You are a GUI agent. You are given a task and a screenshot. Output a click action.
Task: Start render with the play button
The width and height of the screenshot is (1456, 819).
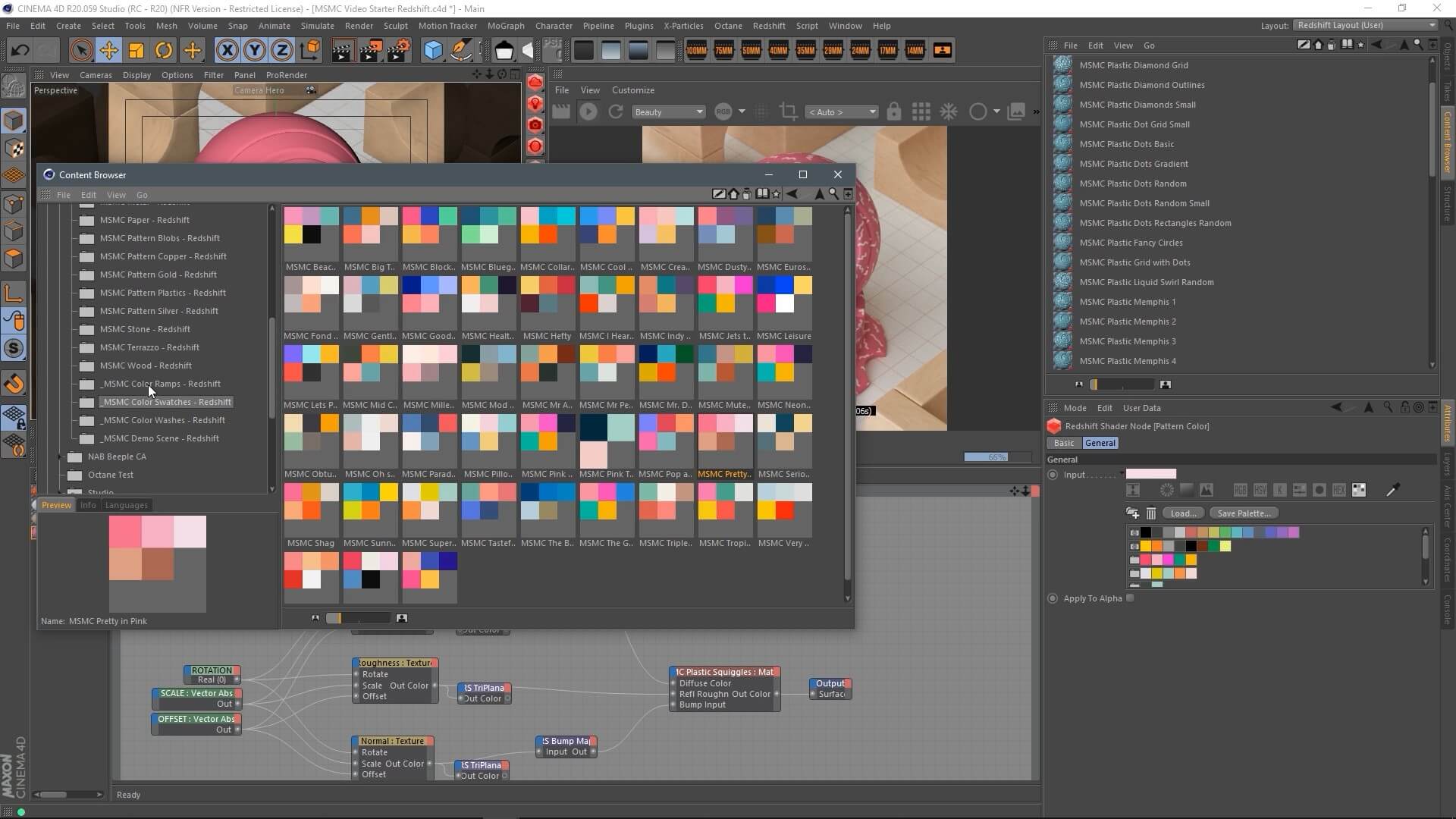(588, 112)
